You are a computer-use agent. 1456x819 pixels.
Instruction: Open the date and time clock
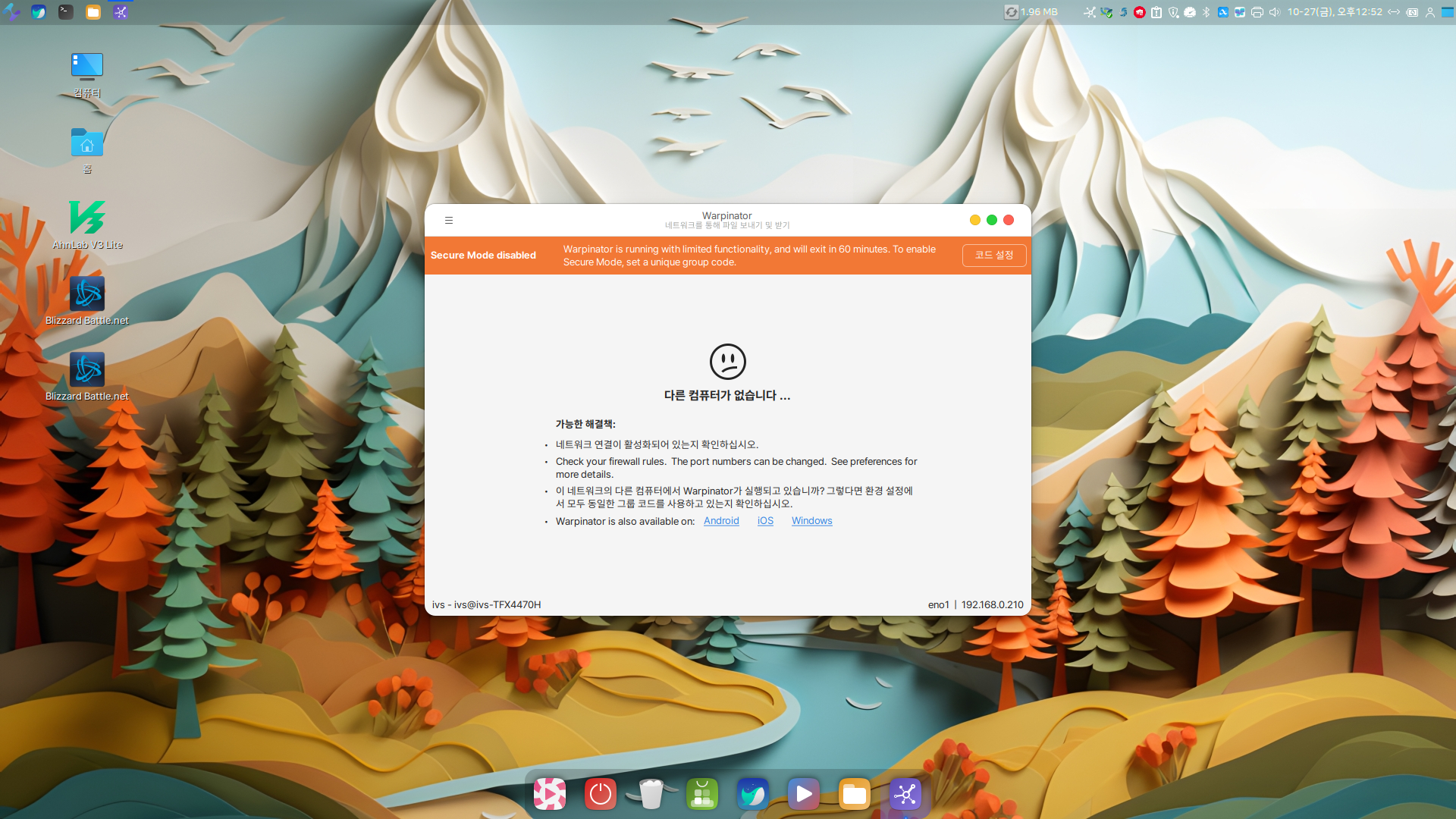(x=1335, y=12)
